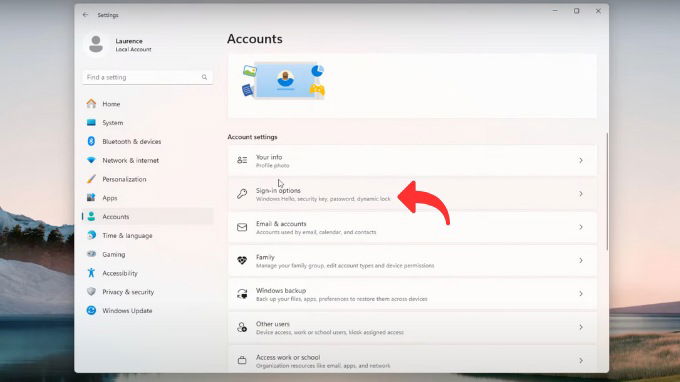Click the Family row chevron
Image resolution: width=680 pixels, height=382 pixels.
coord(581,261)
